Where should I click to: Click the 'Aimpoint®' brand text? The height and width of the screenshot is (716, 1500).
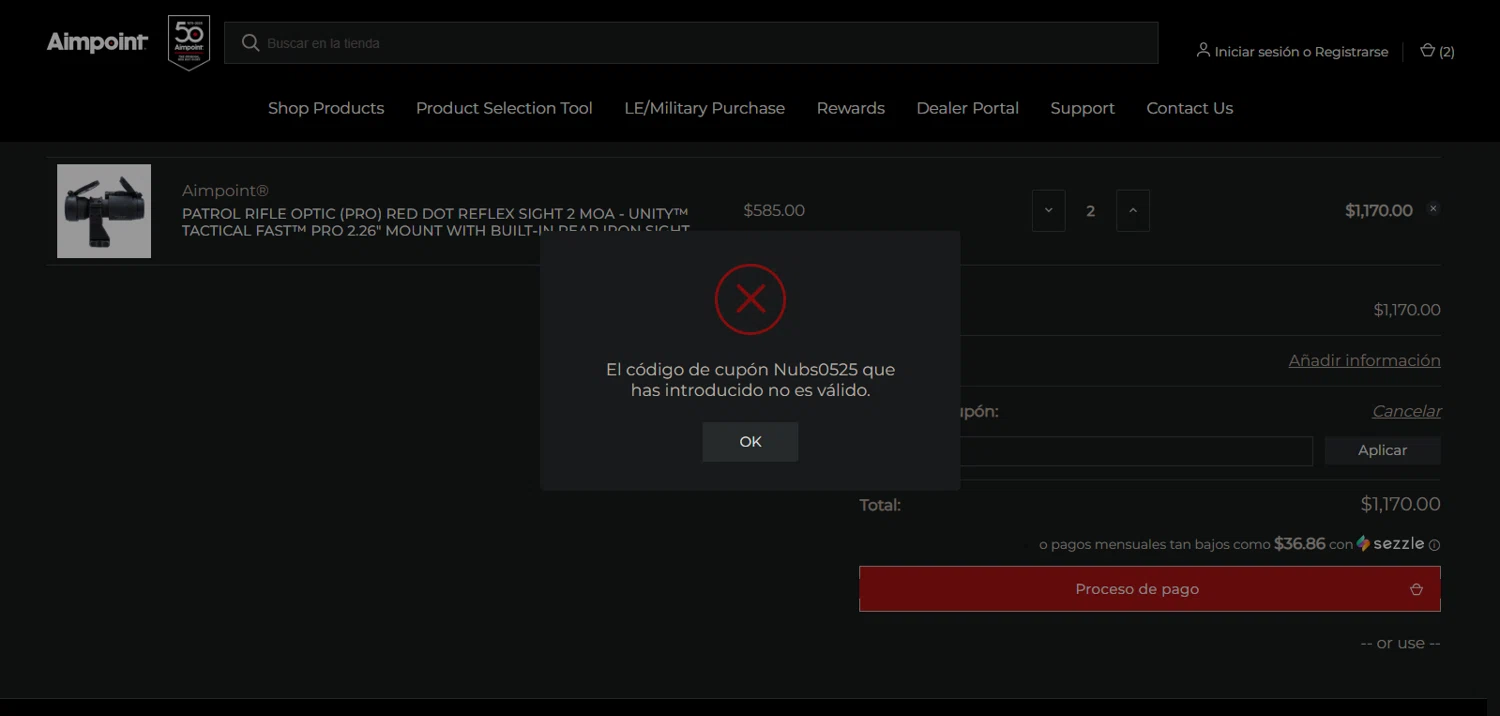(x=225, y=190)
